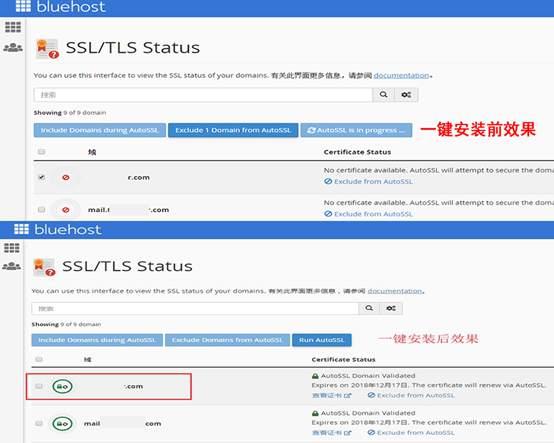Click the users icon in lower sidebar
554x443 pixels.
(x=12, y=266)
